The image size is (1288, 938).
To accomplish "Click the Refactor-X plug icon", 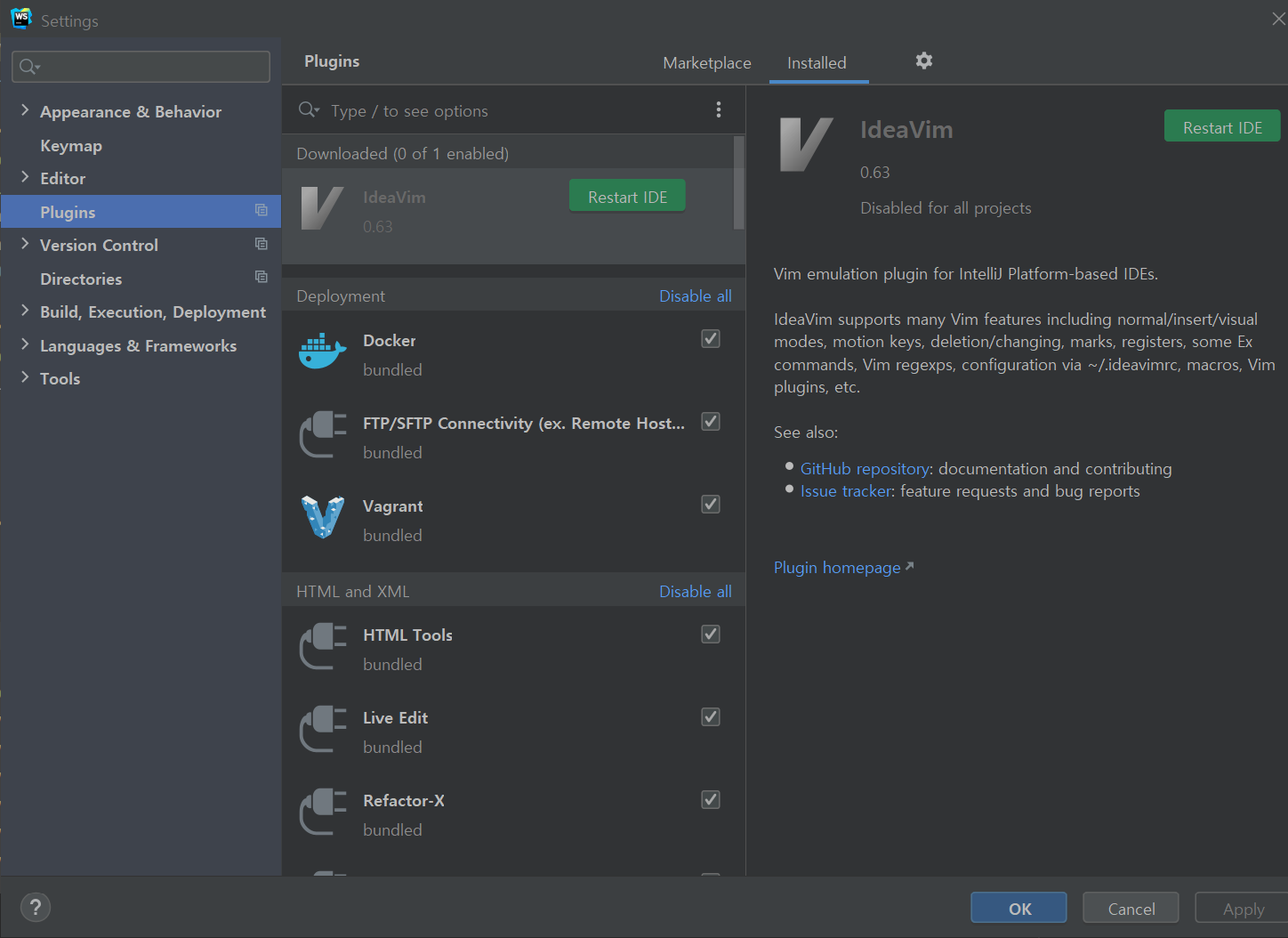I will (x=322, y=812).
